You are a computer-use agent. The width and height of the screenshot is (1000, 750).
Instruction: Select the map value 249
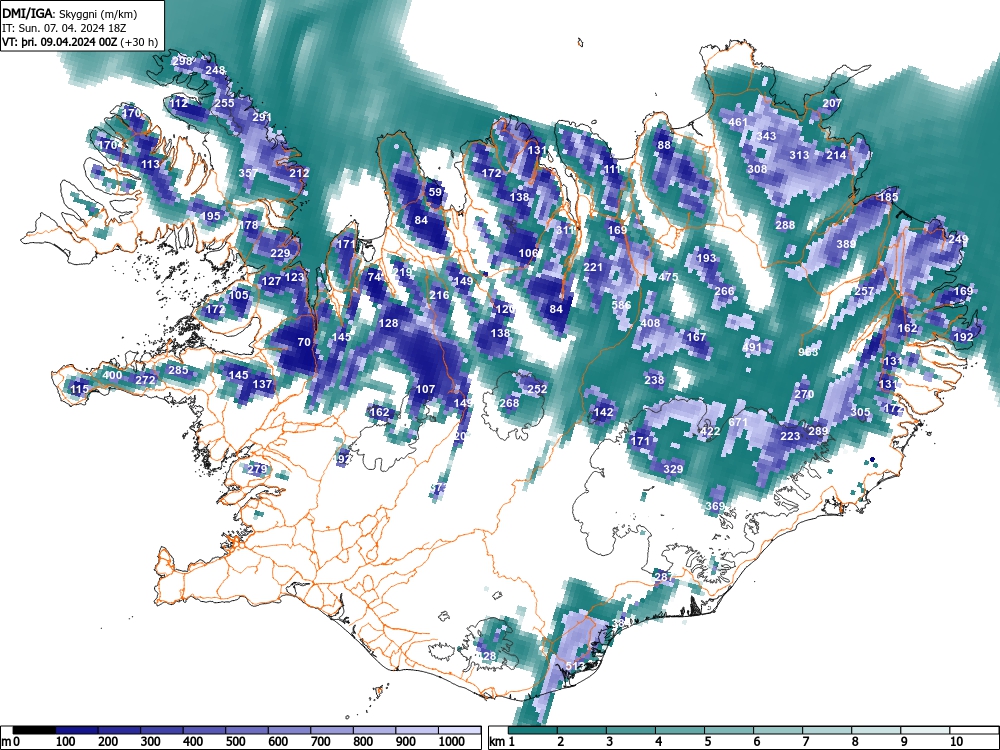point(958,239)
